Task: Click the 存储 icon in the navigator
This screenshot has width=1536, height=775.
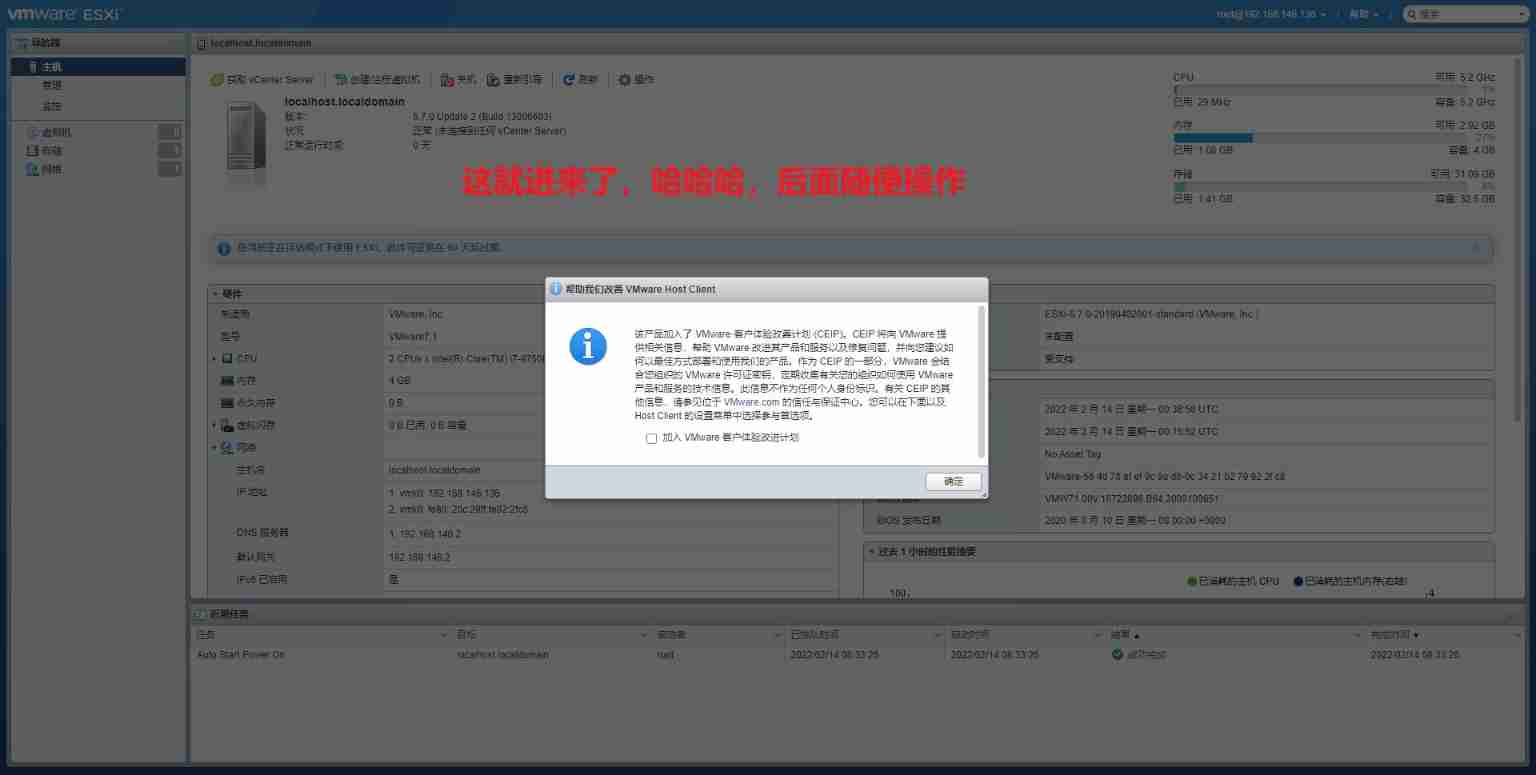Action: pyautogui.click(x=33, y=150)
